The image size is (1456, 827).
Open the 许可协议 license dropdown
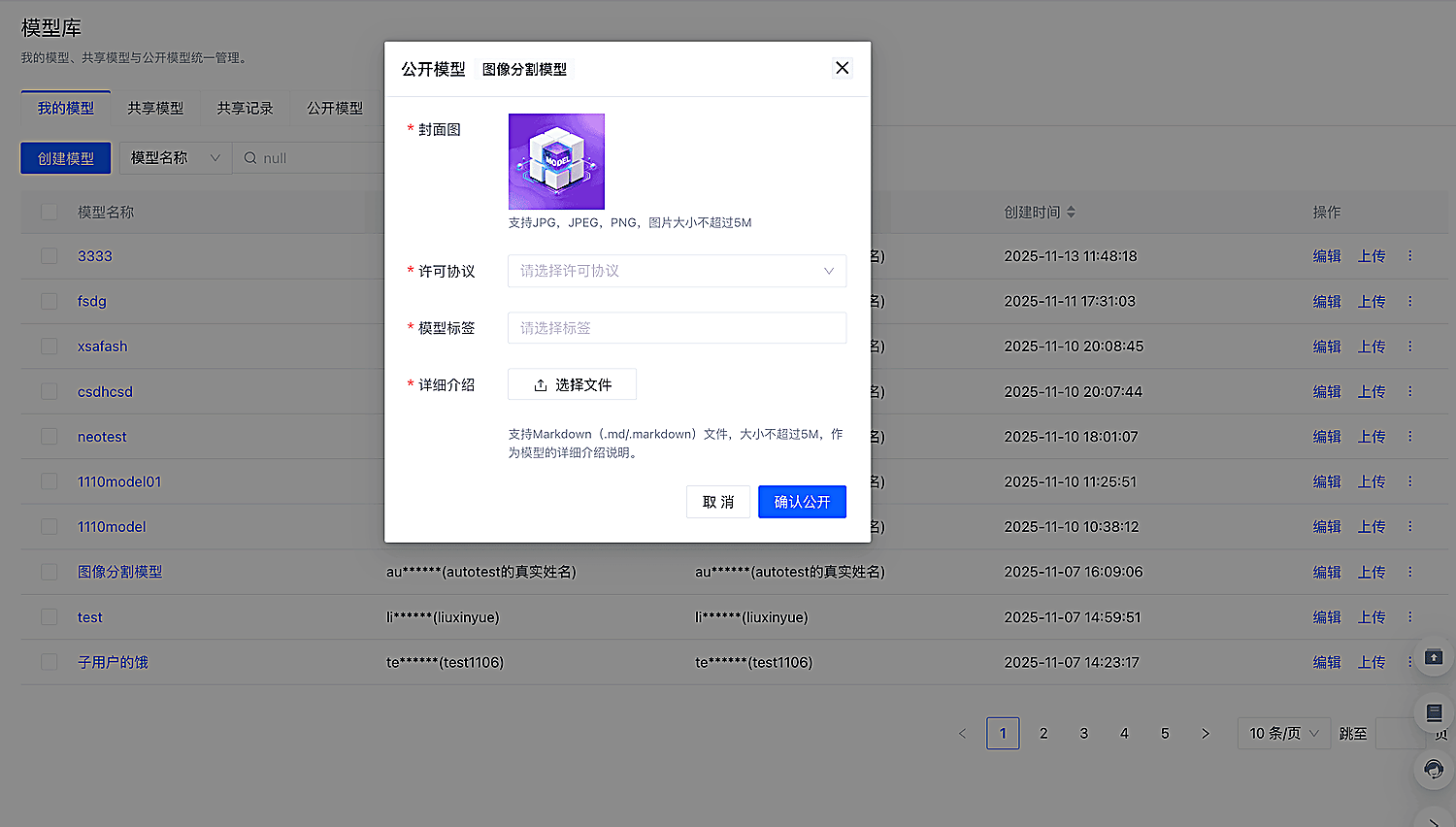[677, 271]
